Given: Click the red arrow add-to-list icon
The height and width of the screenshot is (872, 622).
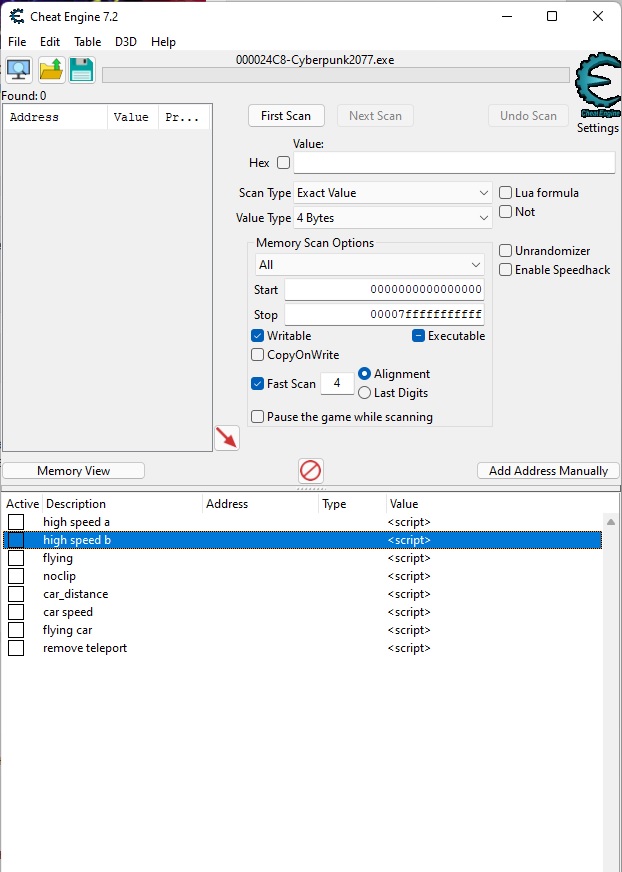Looking at the screenshot, I should (x=227, y=438).
